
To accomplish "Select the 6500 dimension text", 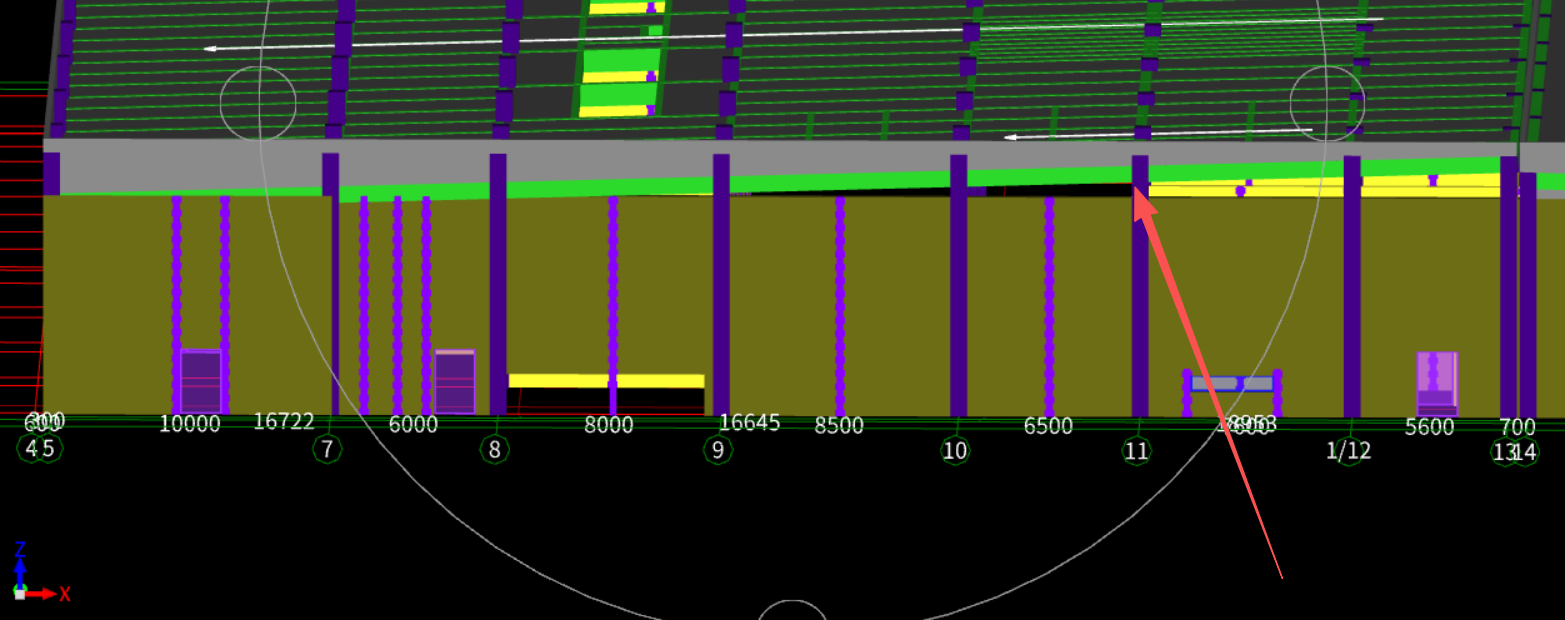I will pos(1048,427).
